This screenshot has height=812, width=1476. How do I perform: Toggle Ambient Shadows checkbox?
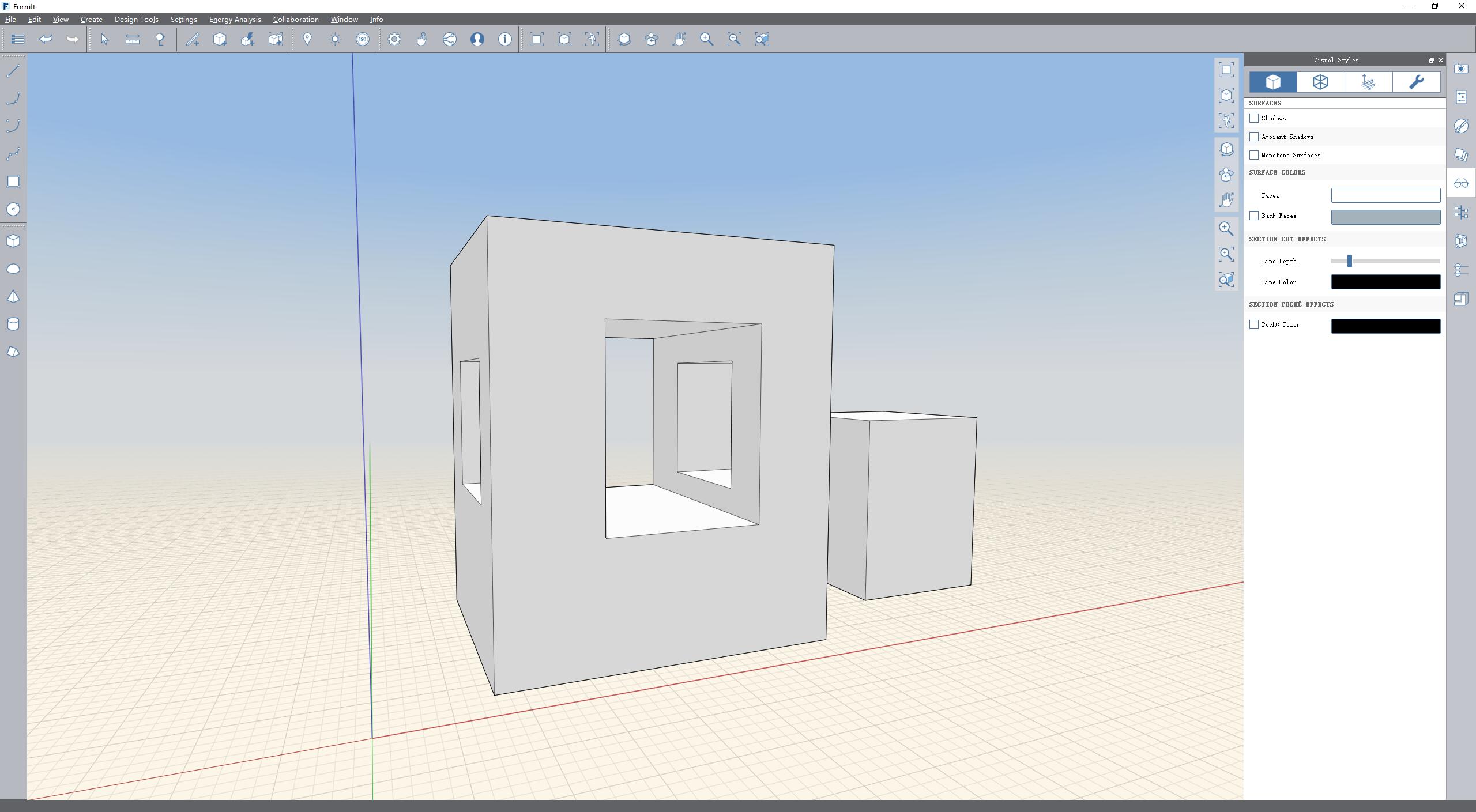pyautogui.click(x=1254, y=137)
